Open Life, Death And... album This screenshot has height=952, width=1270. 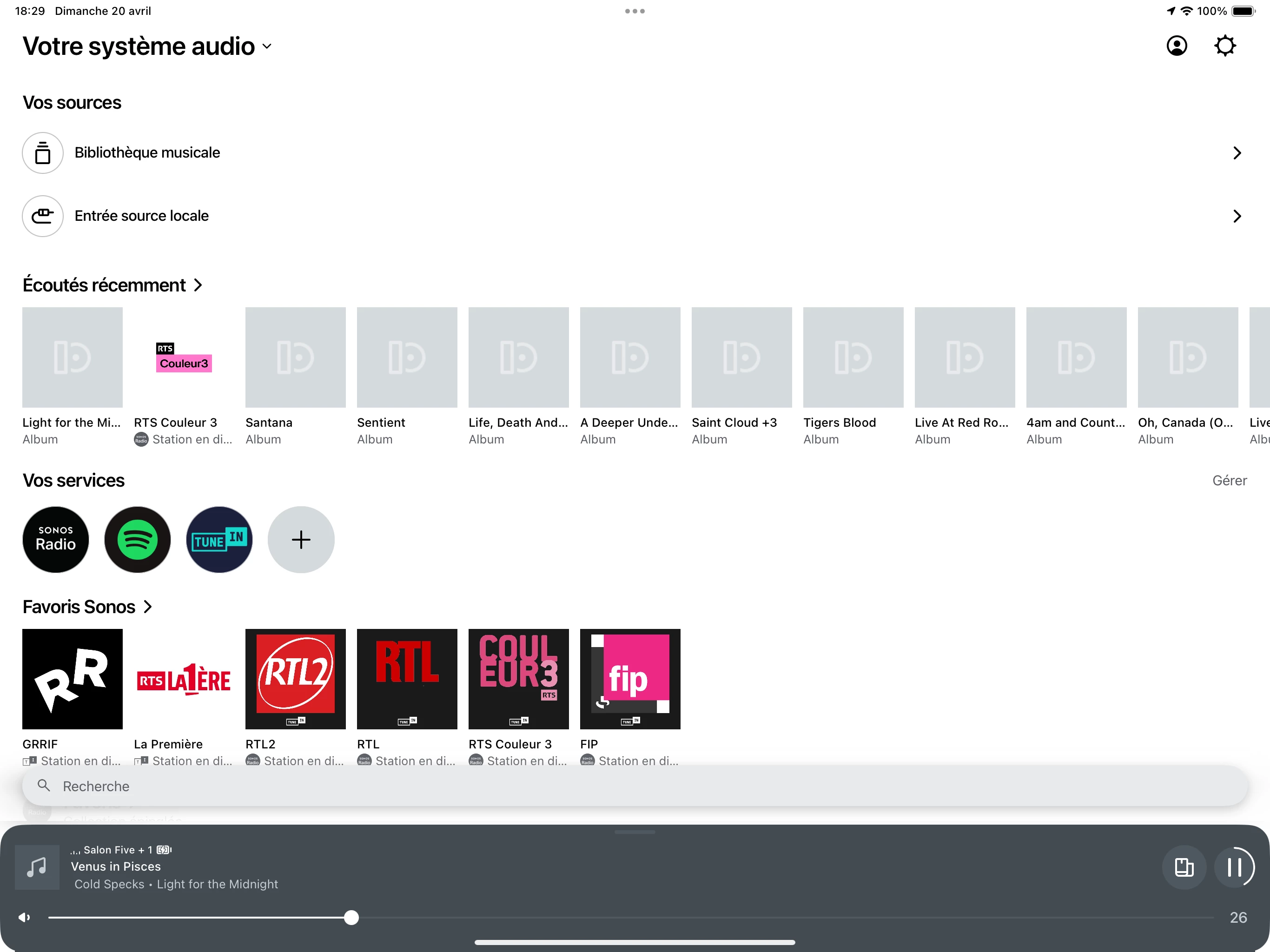(x=518, y=357)
